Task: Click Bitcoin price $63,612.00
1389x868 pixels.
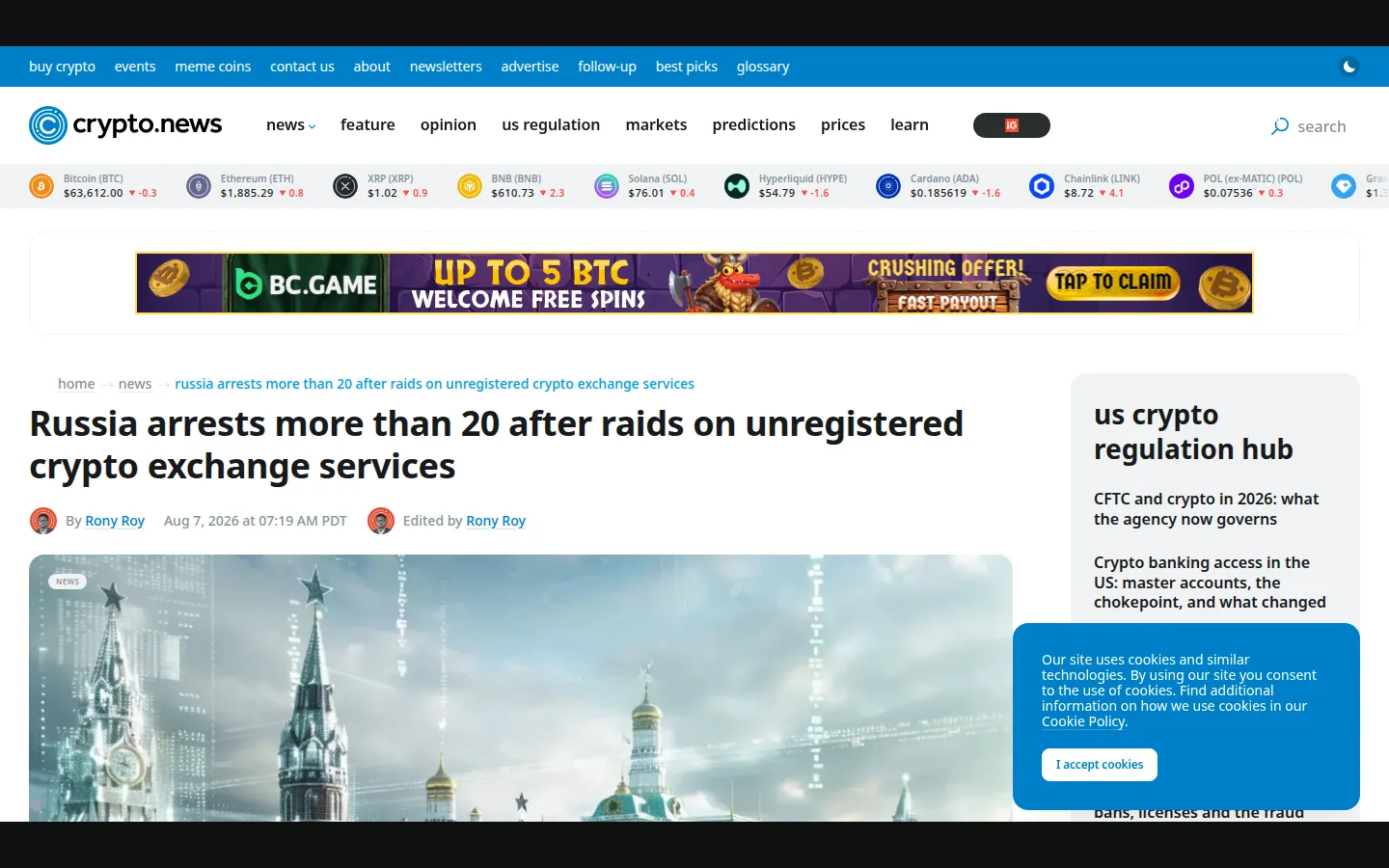Action: [94, 193]
